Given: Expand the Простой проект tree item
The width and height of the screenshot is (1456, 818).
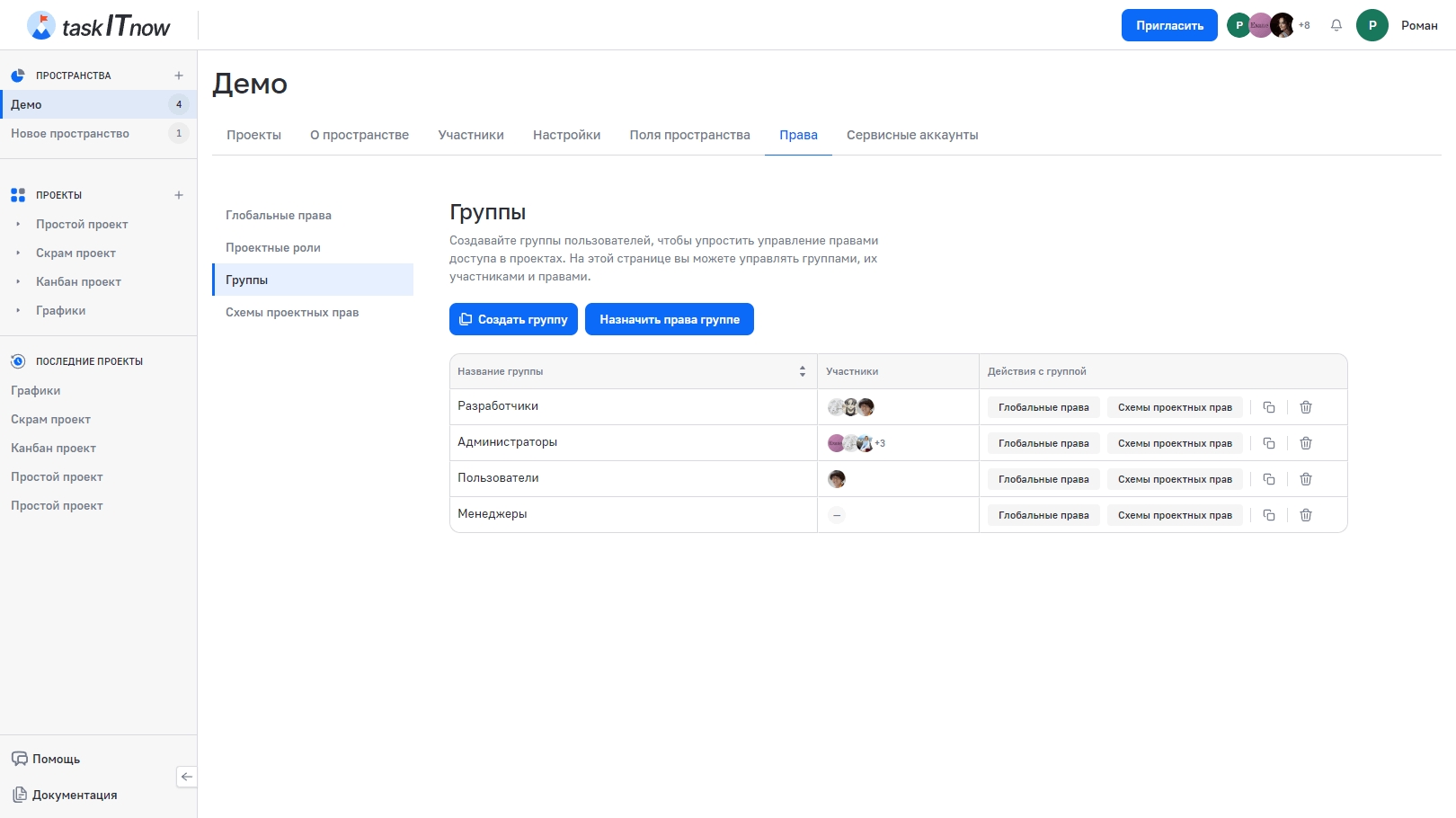Looking at the screenshot, I should pyautogui.click(x=18, y=224).
